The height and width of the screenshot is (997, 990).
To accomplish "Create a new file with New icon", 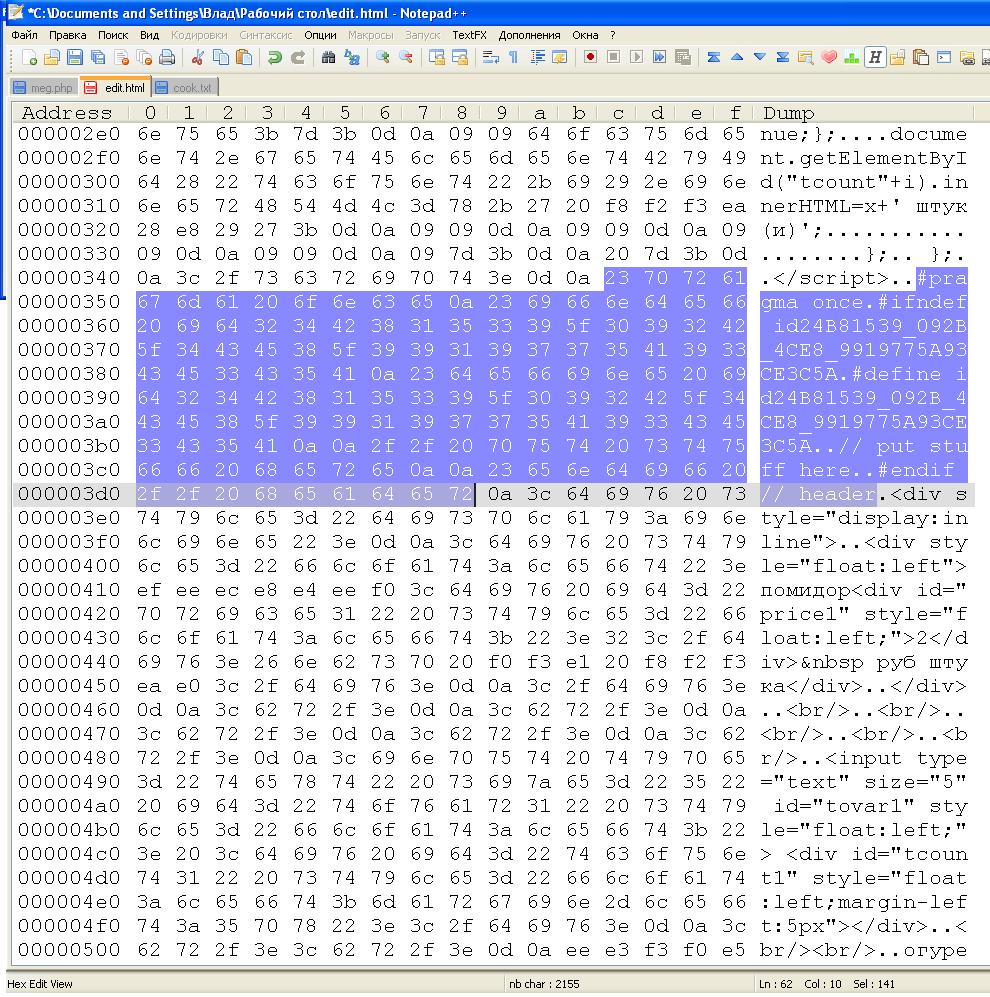I will pos(29,58).
